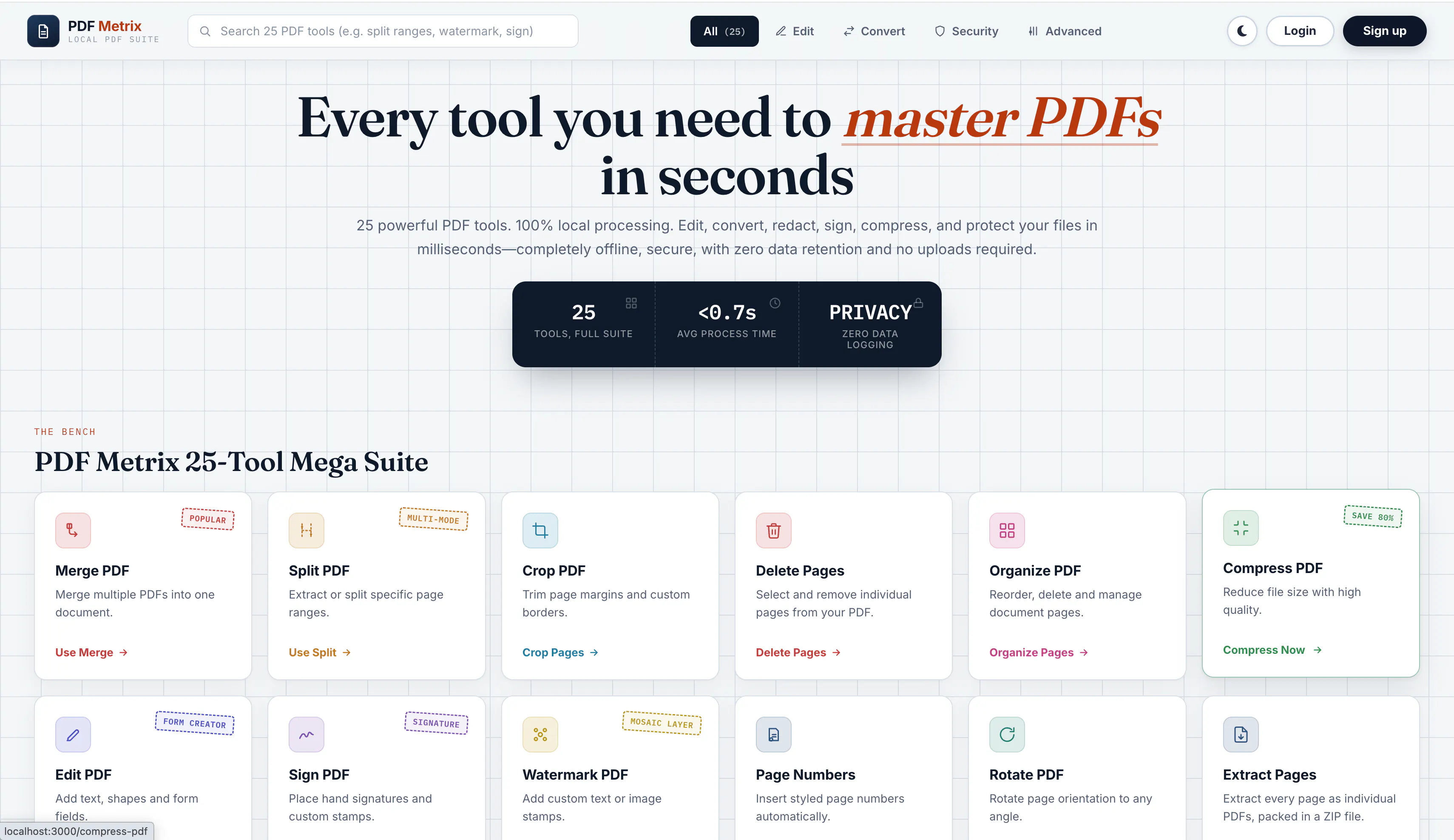This screenshot has width=1454, height=840.
Task: Toggle dark mode with moon icon
Action: click(1242, 31)
